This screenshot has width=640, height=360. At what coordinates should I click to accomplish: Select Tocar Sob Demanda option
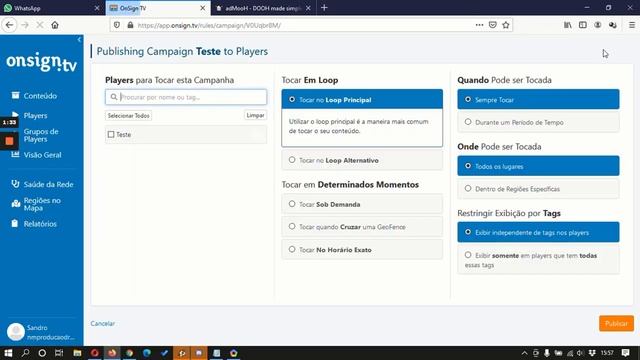(362, 204)
